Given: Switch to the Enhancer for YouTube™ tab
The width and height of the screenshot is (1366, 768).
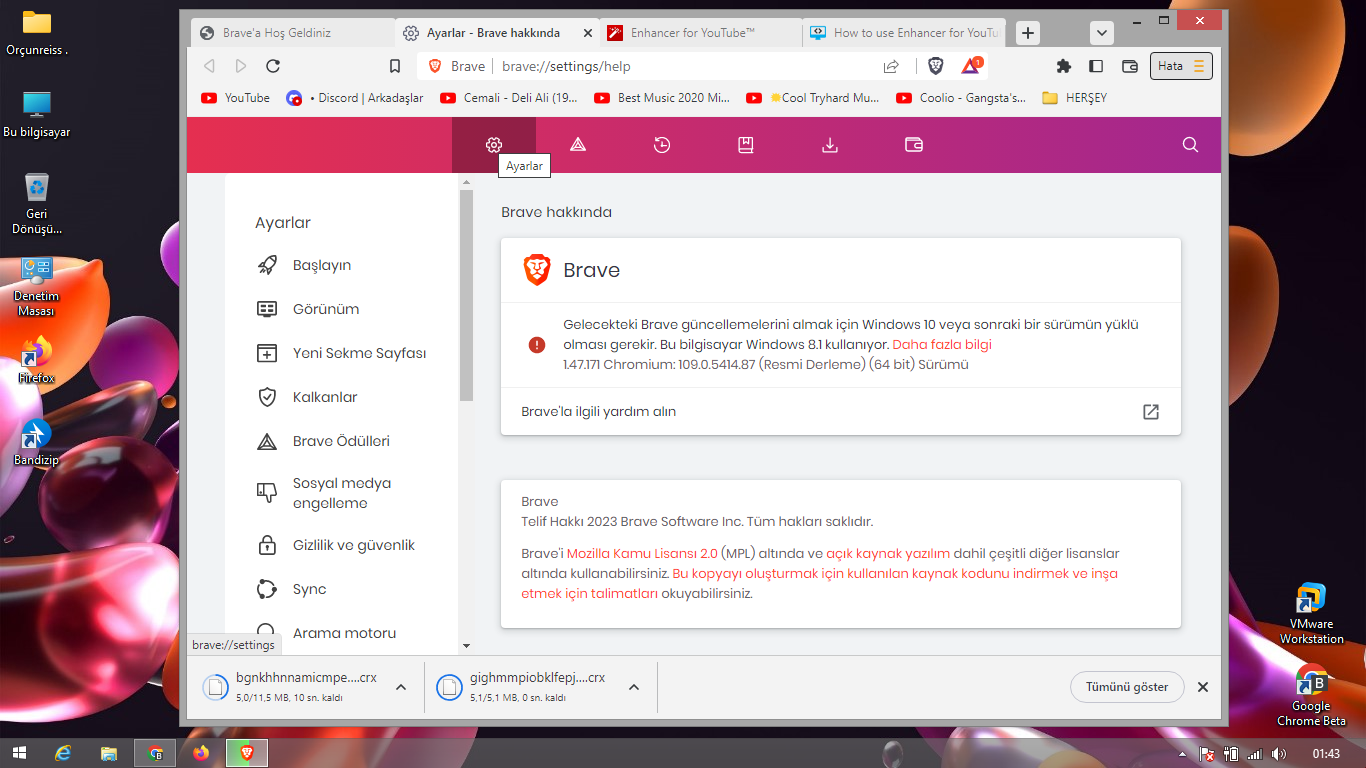Looking at the screenshot, I should 700,33.
